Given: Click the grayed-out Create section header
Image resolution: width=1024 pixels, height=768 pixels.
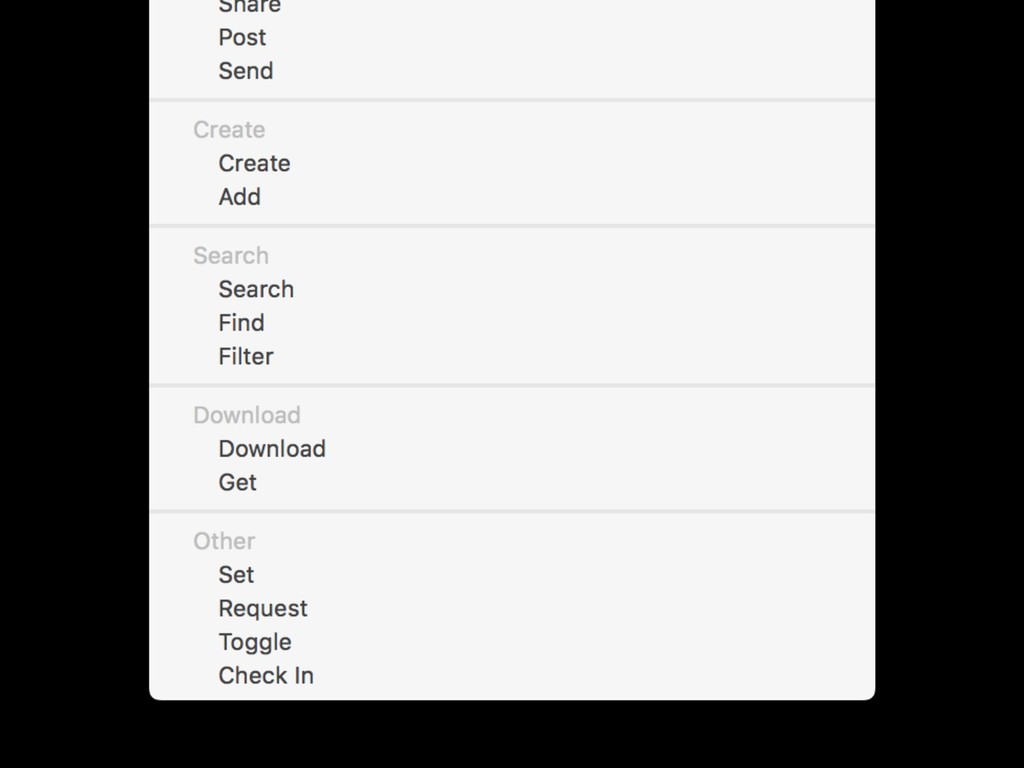Looking at the screenshot, I should click(229, 129).
